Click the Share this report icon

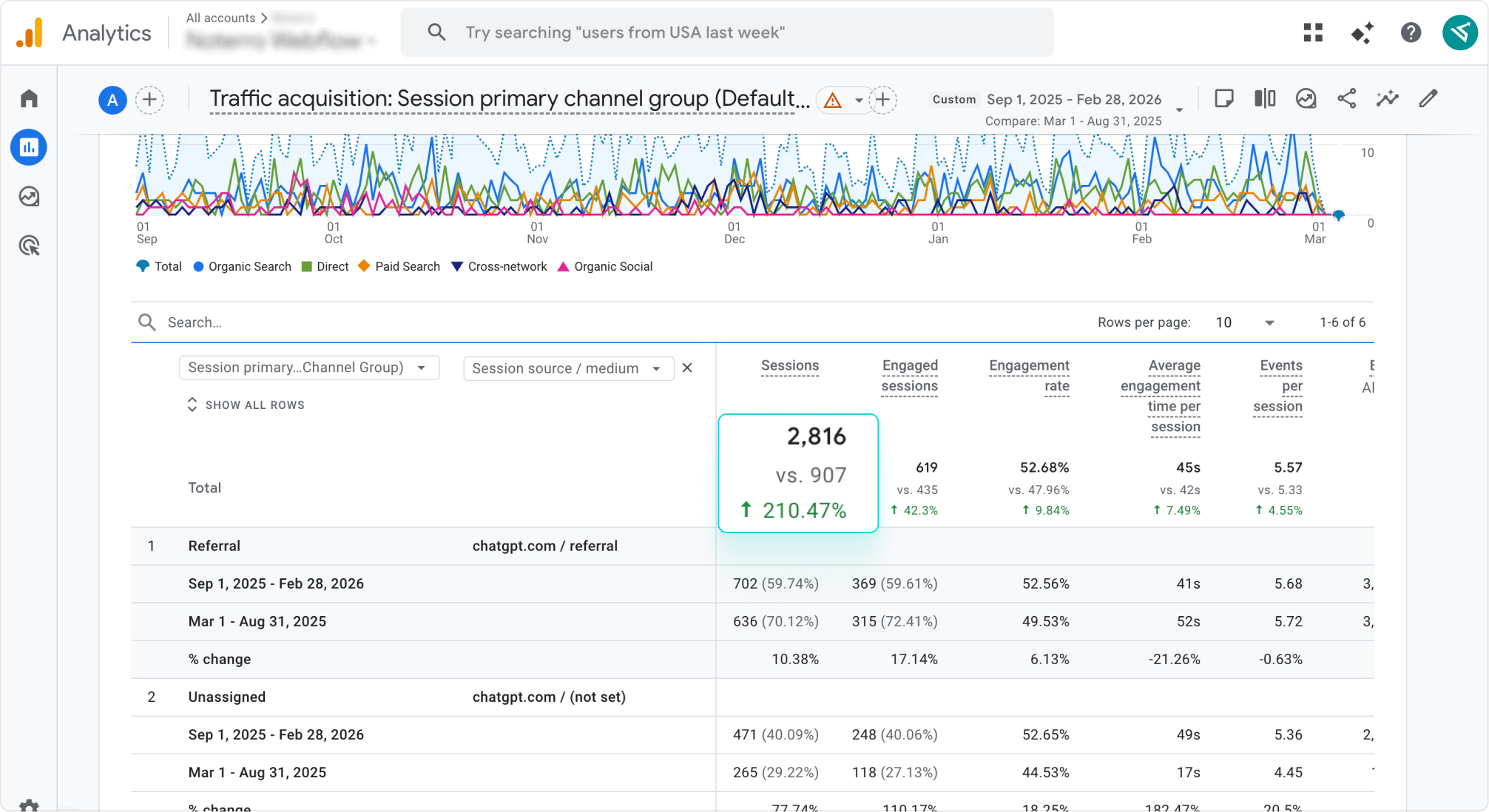tap(1346, 99)
